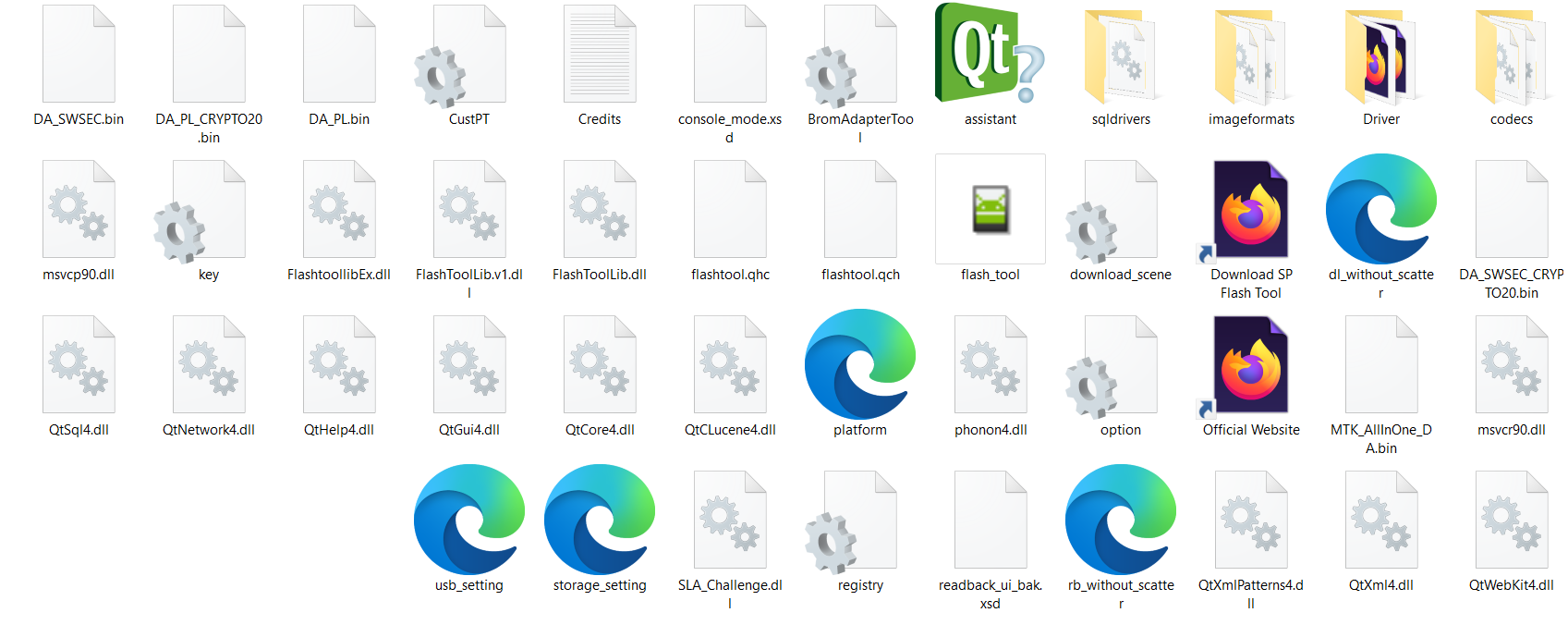Open the usb_setting Edge file
1568x625 pixels.
[469, 520]
